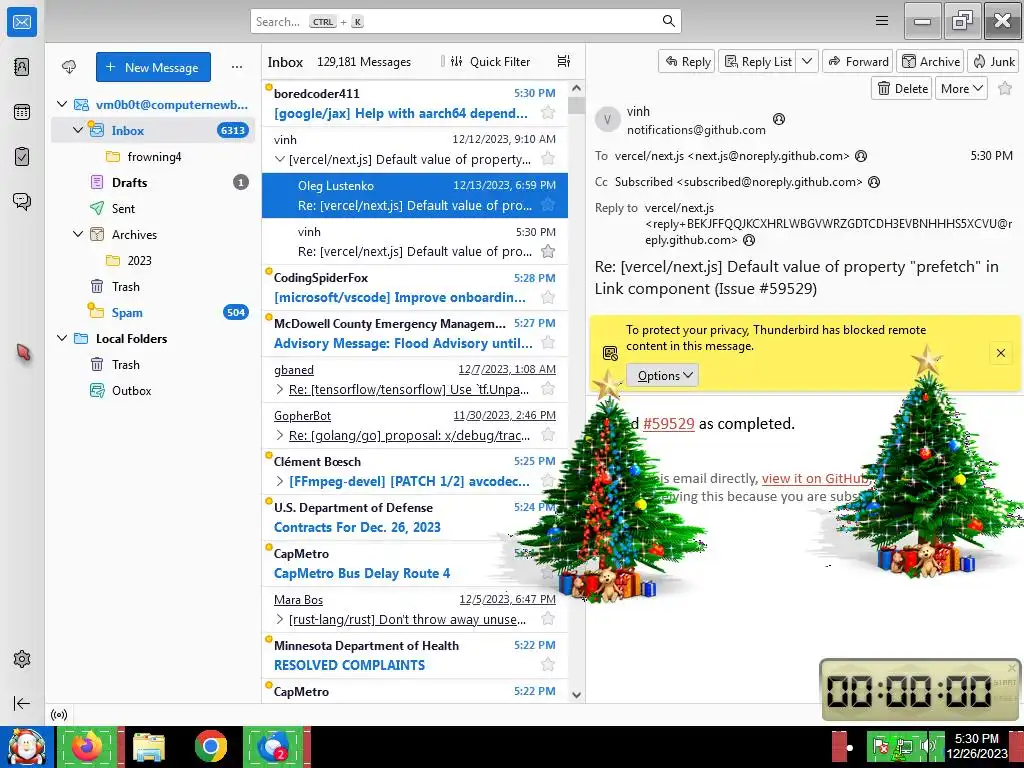The width and height of the screenshot is (1024, 768).
Task: Star the Minnesota Department of Health message
Action: [548, 665]
